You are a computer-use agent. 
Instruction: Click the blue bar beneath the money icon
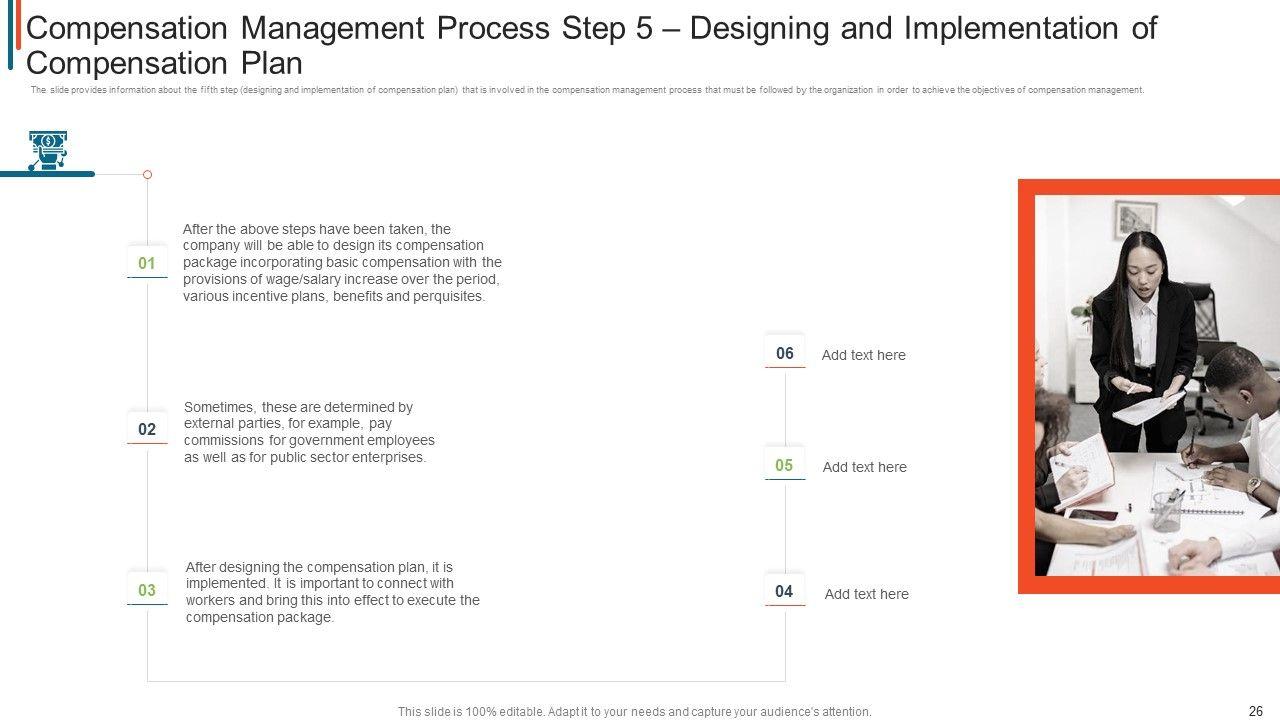(x=47, y=174)
